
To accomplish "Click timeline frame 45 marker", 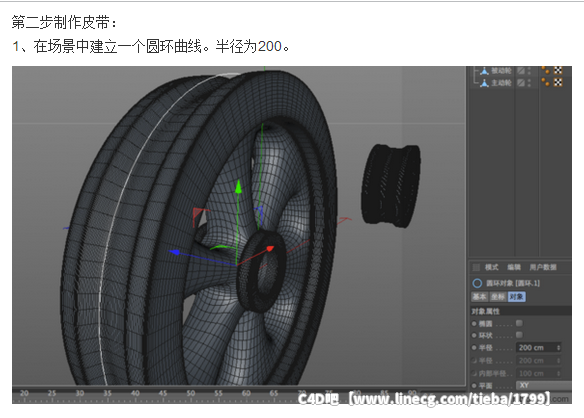I will (163, 393).
